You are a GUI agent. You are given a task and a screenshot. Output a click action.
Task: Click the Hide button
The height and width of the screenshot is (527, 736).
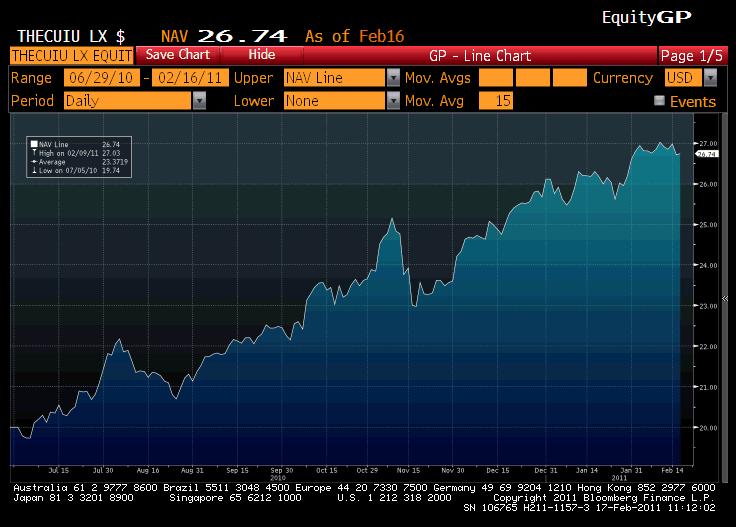[x=261, y=55]
